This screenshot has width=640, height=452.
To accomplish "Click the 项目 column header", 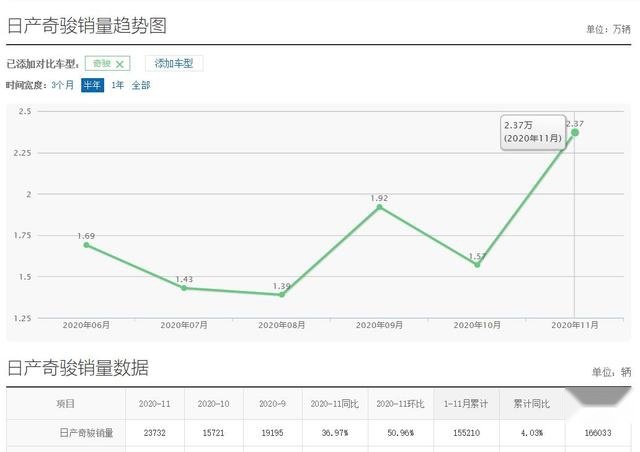I will [x=66, y=404].
